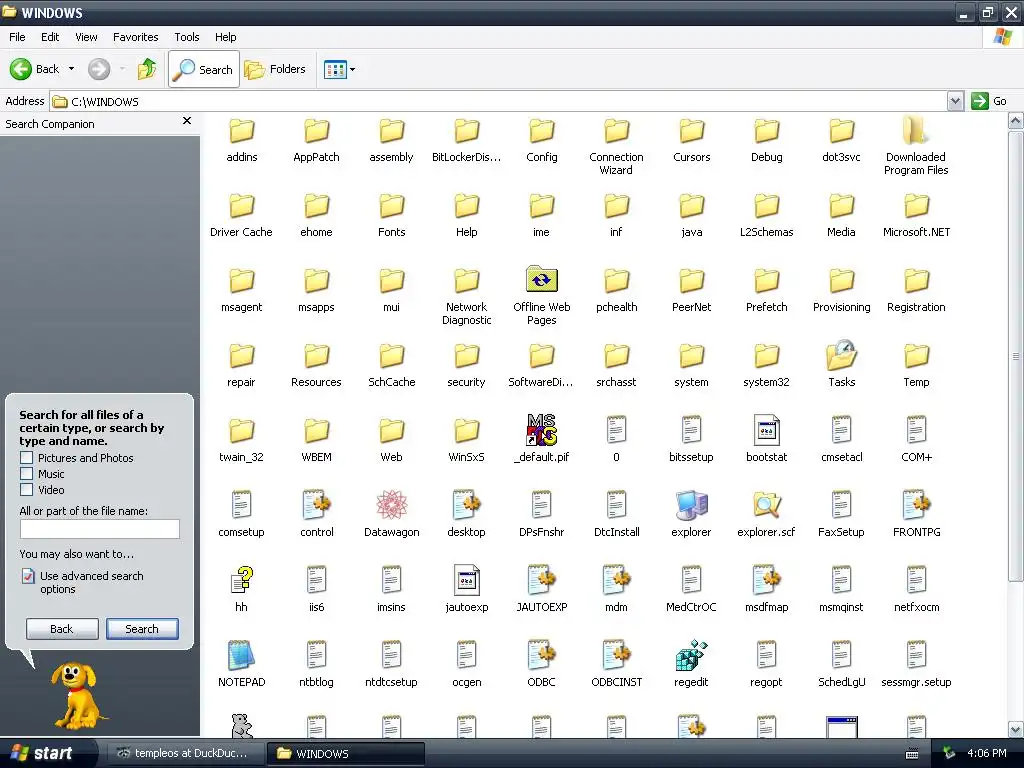The image size is (1024, 768).
Task: Check the Pictures and Photos checkbox
Action: 27,457
